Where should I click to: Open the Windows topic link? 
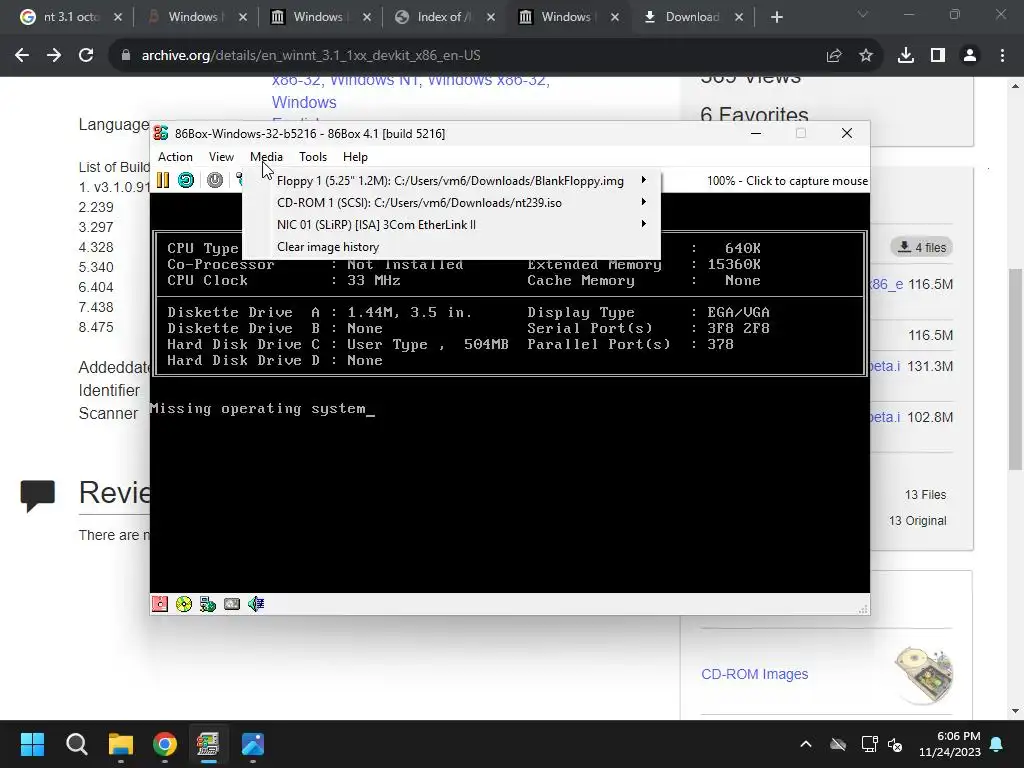[304, 103]
